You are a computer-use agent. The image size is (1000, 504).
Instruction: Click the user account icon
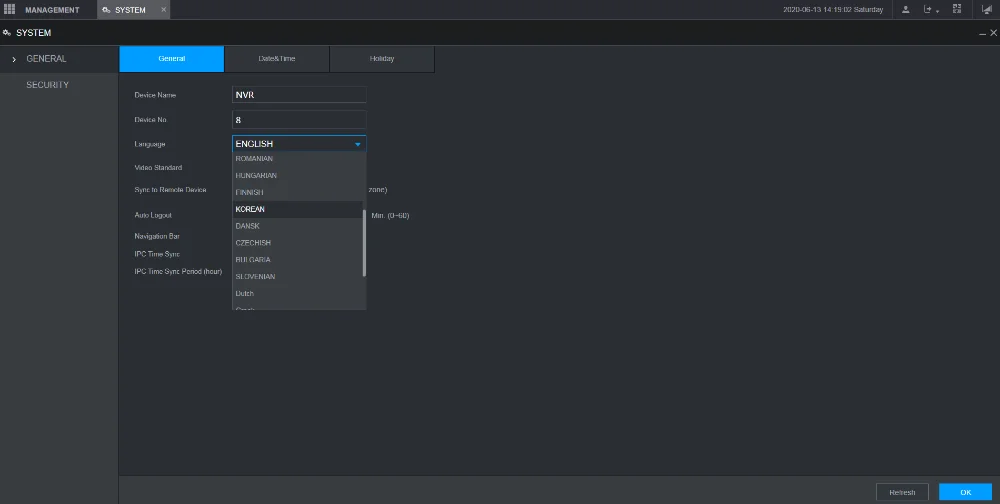click(x=906, y=10)
